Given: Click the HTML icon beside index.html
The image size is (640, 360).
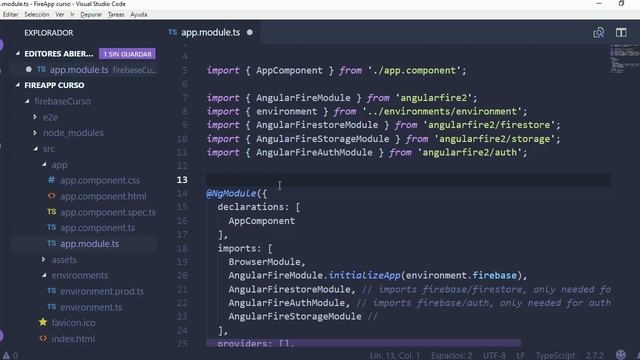Looking at the screenshot, I should [43, 338].
